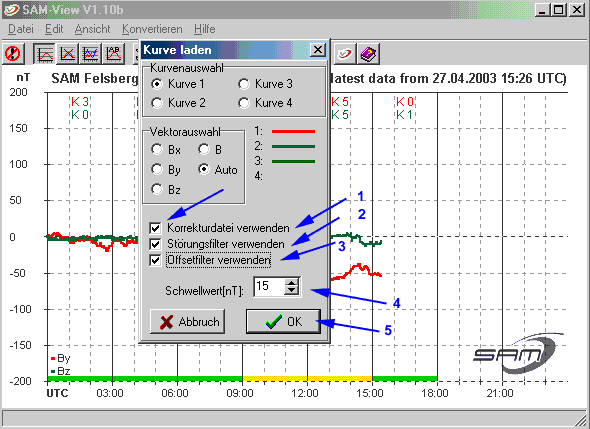Click the SAM logo toolbar icon
The image size is (590, 429).
[344, 53]
